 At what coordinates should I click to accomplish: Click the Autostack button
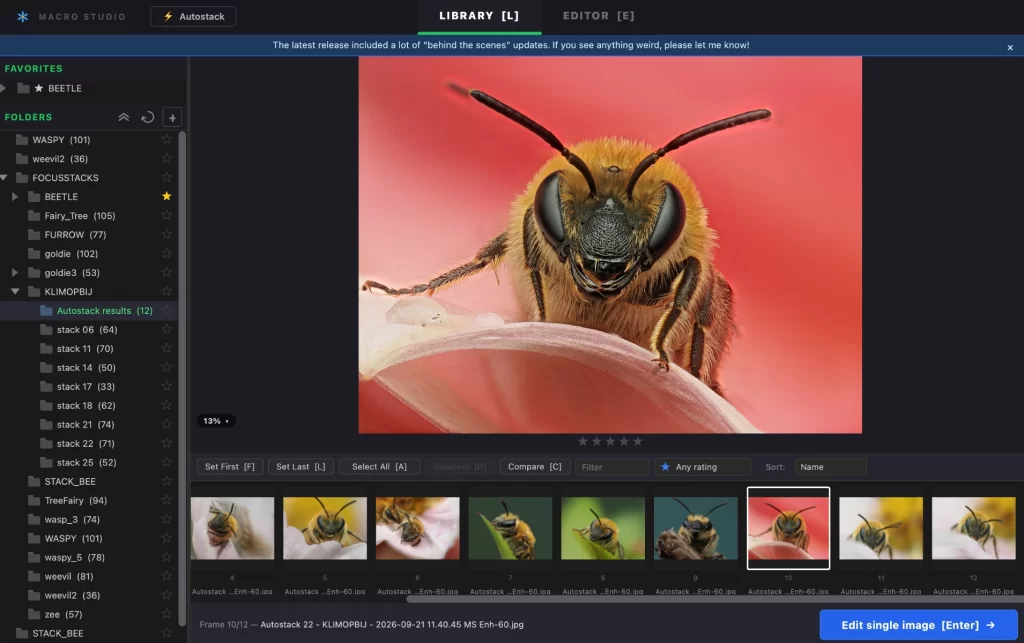click(x=193, y=16)
